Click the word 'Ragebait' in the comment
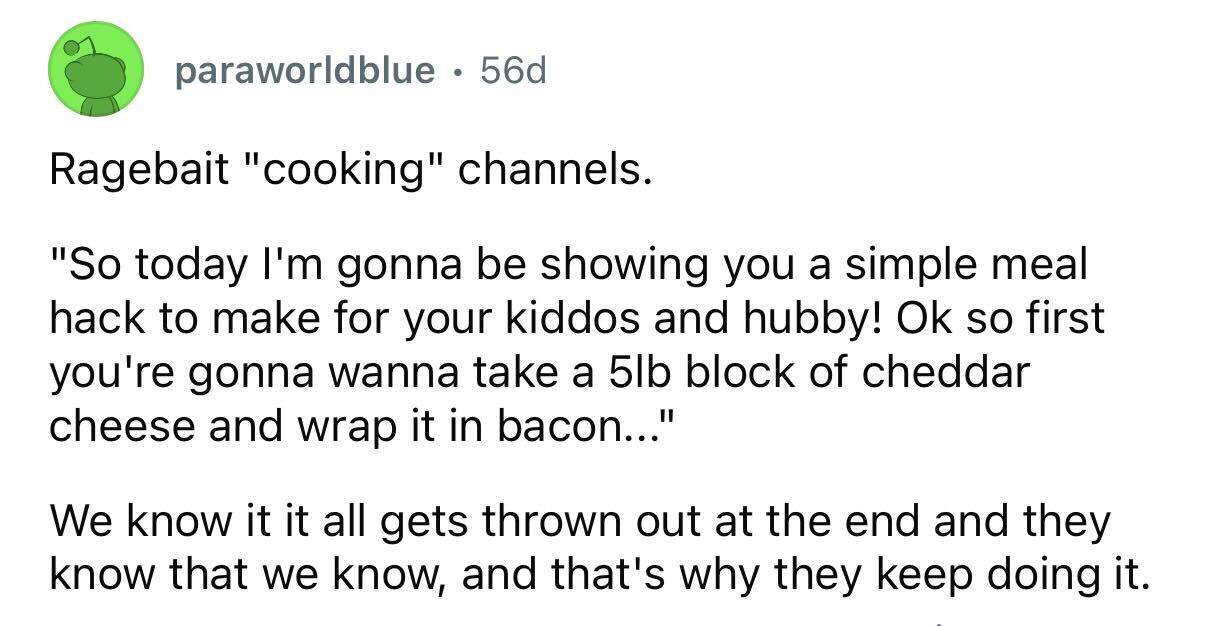Viewport: 1206px width, 626px height. [x=120, y=173]
